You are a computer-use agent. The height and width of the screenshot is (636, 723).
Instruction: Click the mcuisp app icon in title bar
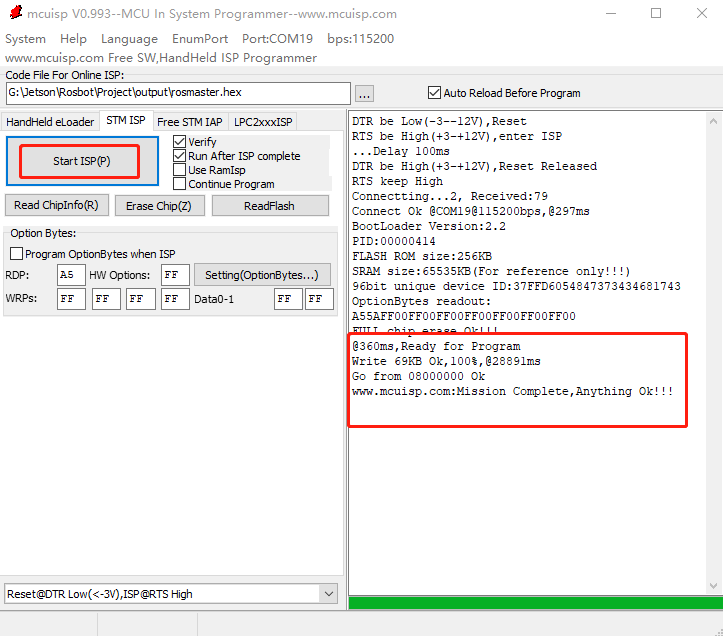(x=14, y=14)
